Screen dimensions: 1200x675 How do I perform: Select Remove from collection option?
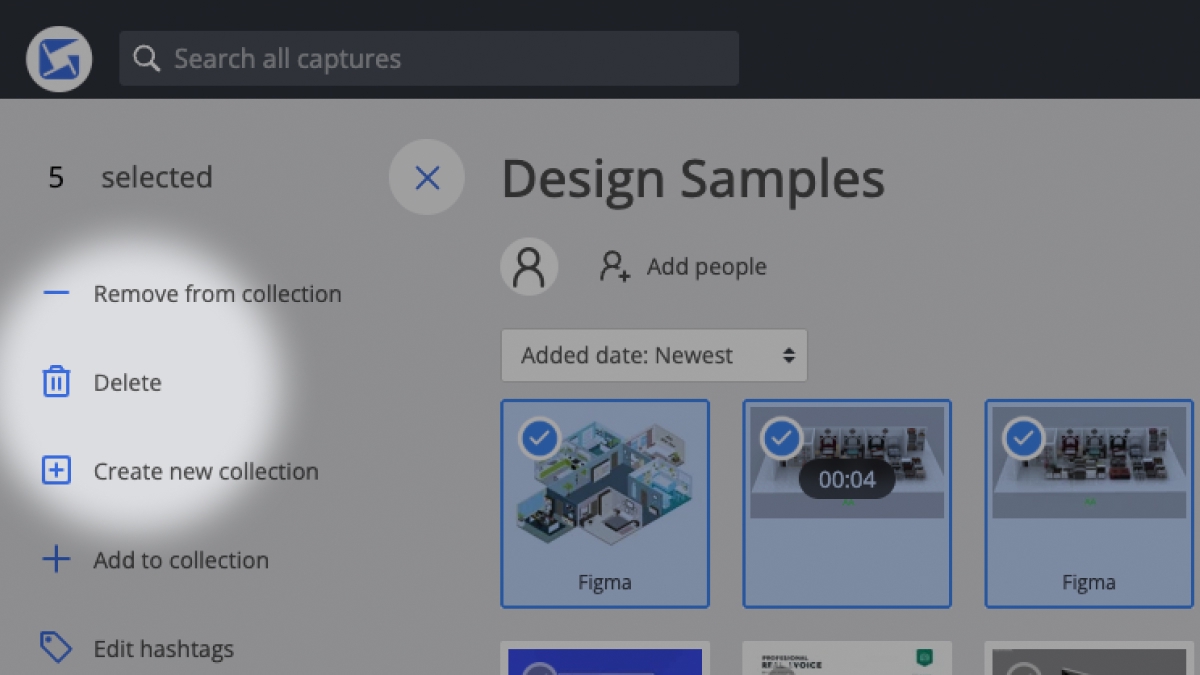tap(217, 294)
